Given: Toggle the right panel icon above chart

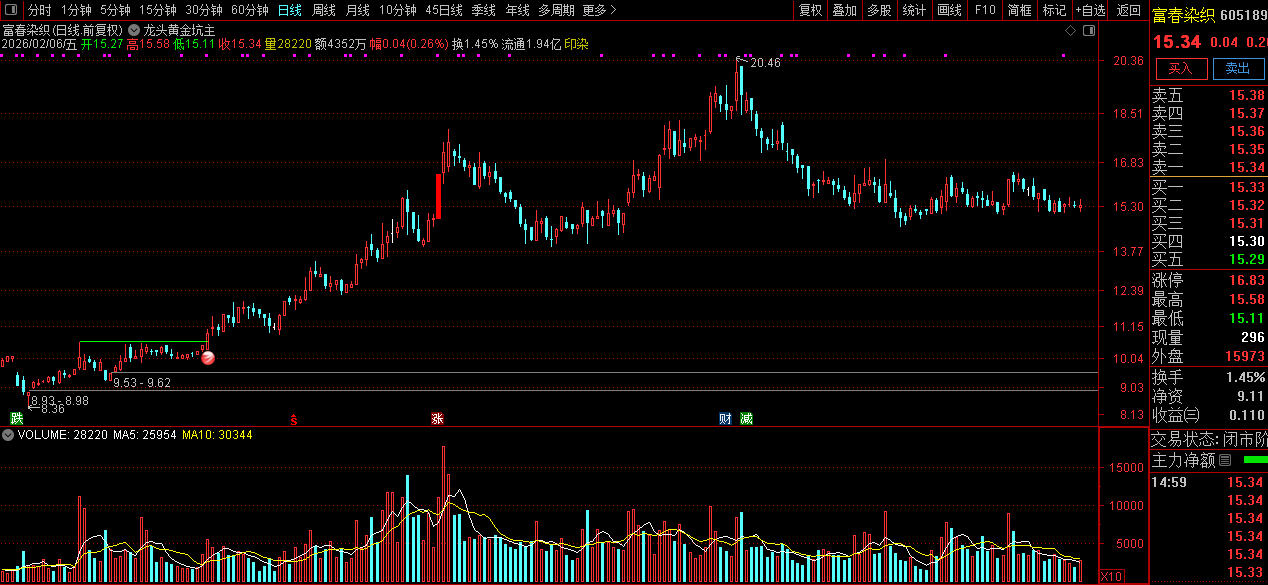Looking at the screenshot, I should (1087, 31).
